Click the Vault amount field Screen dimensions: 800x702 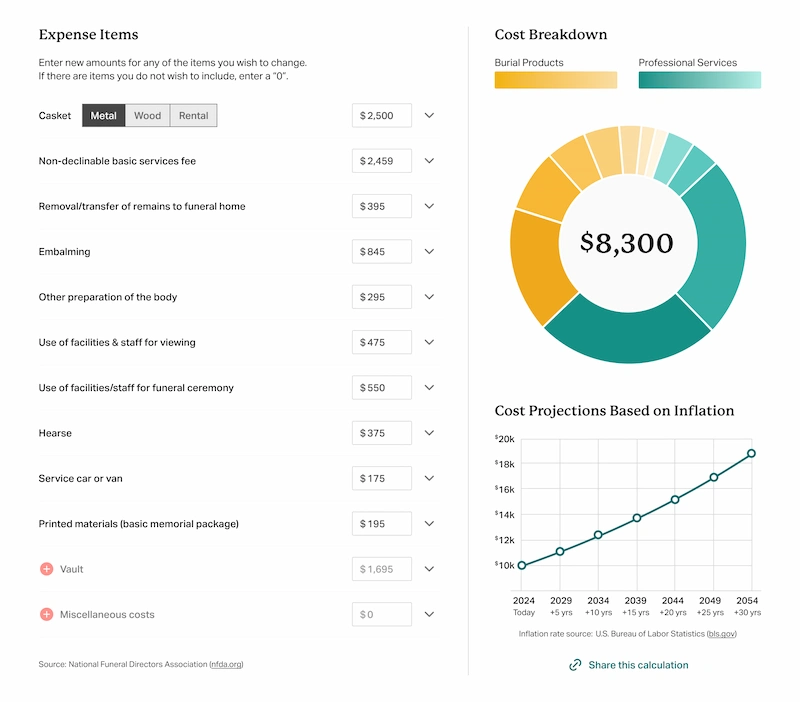(382, 569)
